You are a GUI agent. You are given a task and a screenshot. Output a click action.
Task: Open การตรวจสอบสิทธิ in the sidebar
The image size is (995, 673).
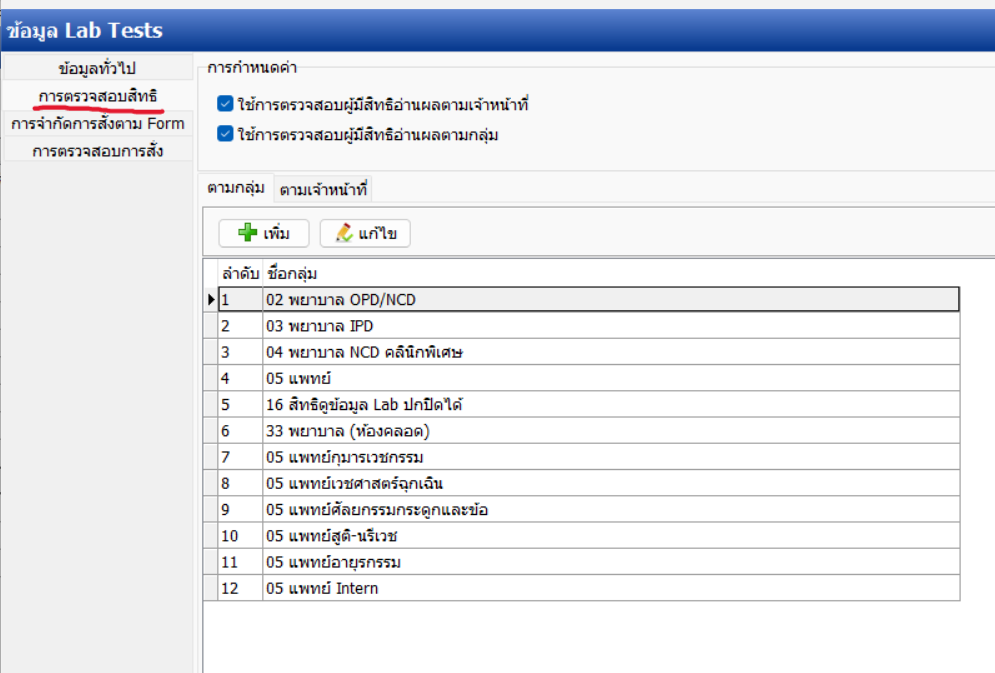pos(97,96)
